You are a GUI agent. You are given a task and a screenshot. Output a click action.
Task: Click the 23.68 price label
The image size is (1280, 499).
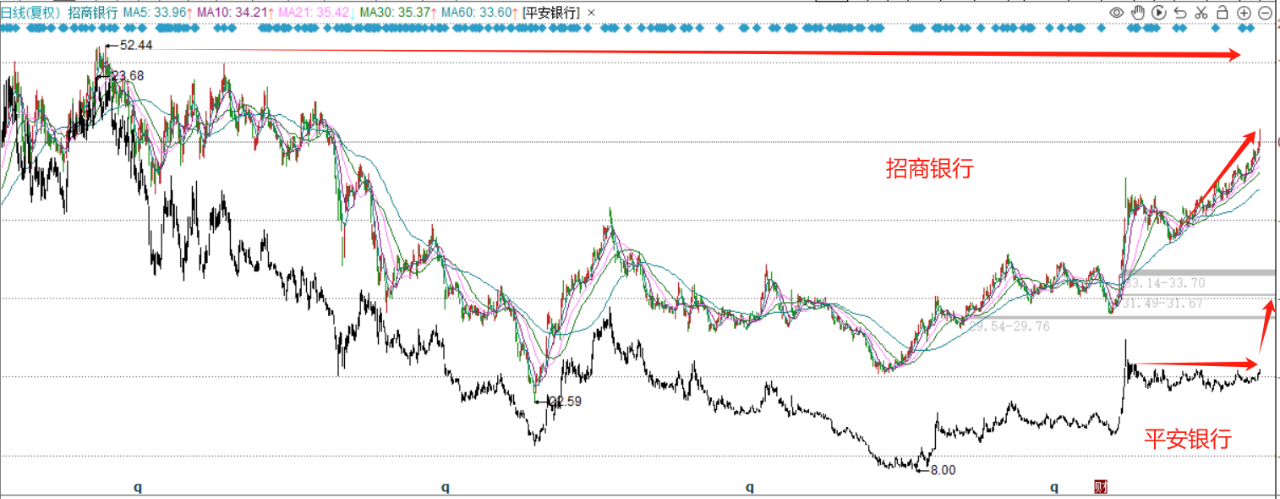pyautogui.click(x=127, y=76)
